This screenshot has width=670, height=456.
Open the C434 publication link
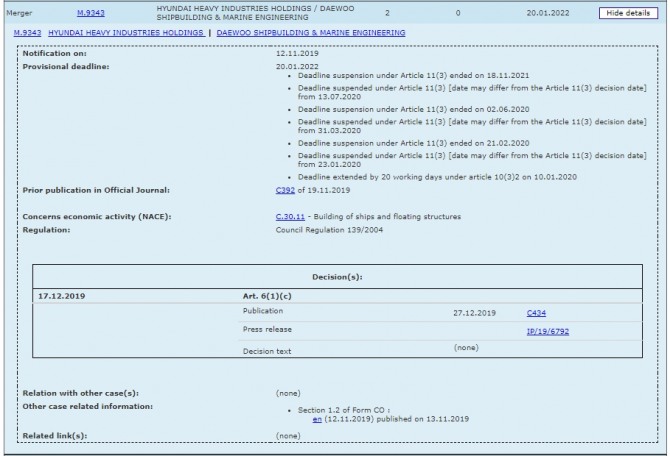(x=536, y=313)
